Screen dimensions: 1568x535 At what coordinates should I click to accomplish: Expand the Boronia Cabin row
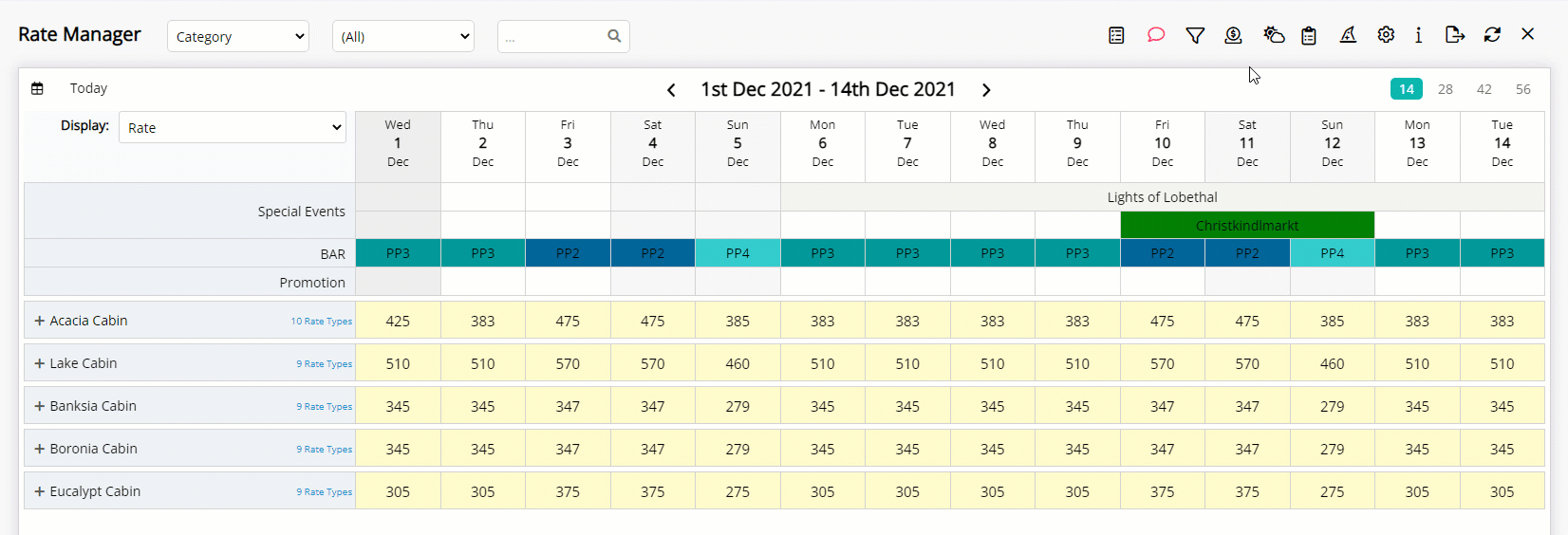[x=40, y=449]
